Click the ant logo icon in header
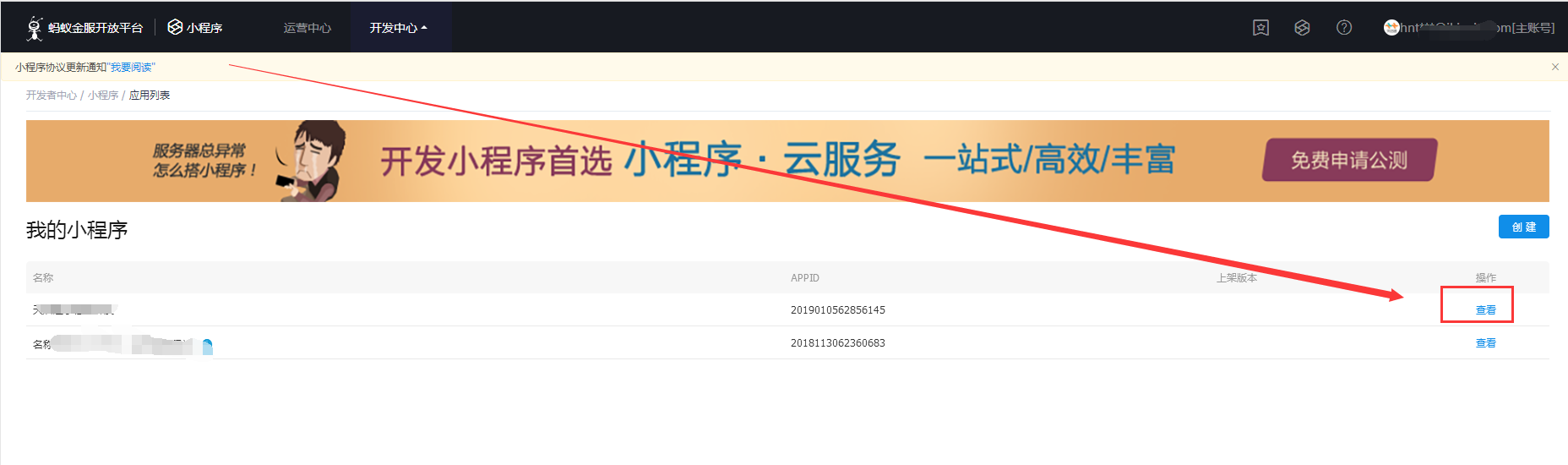Screen dimensions: 1568x465 point(35,28)
